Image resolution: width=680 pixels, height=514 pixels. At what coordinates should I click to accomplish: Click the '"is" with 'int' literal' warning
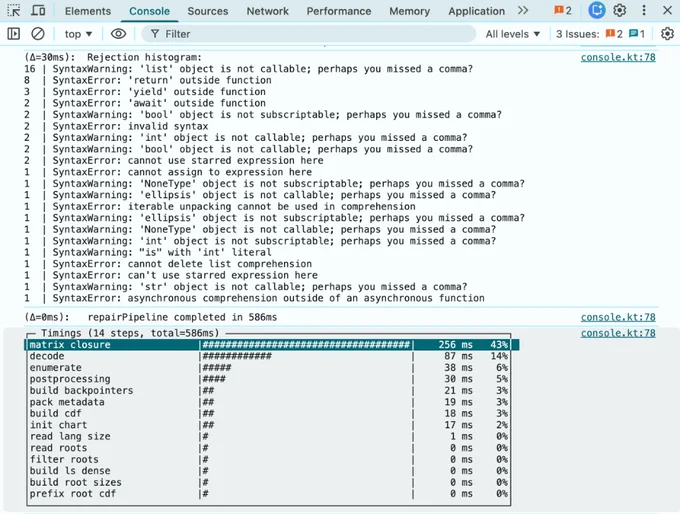pyautogui.click(x=148, y=252)
